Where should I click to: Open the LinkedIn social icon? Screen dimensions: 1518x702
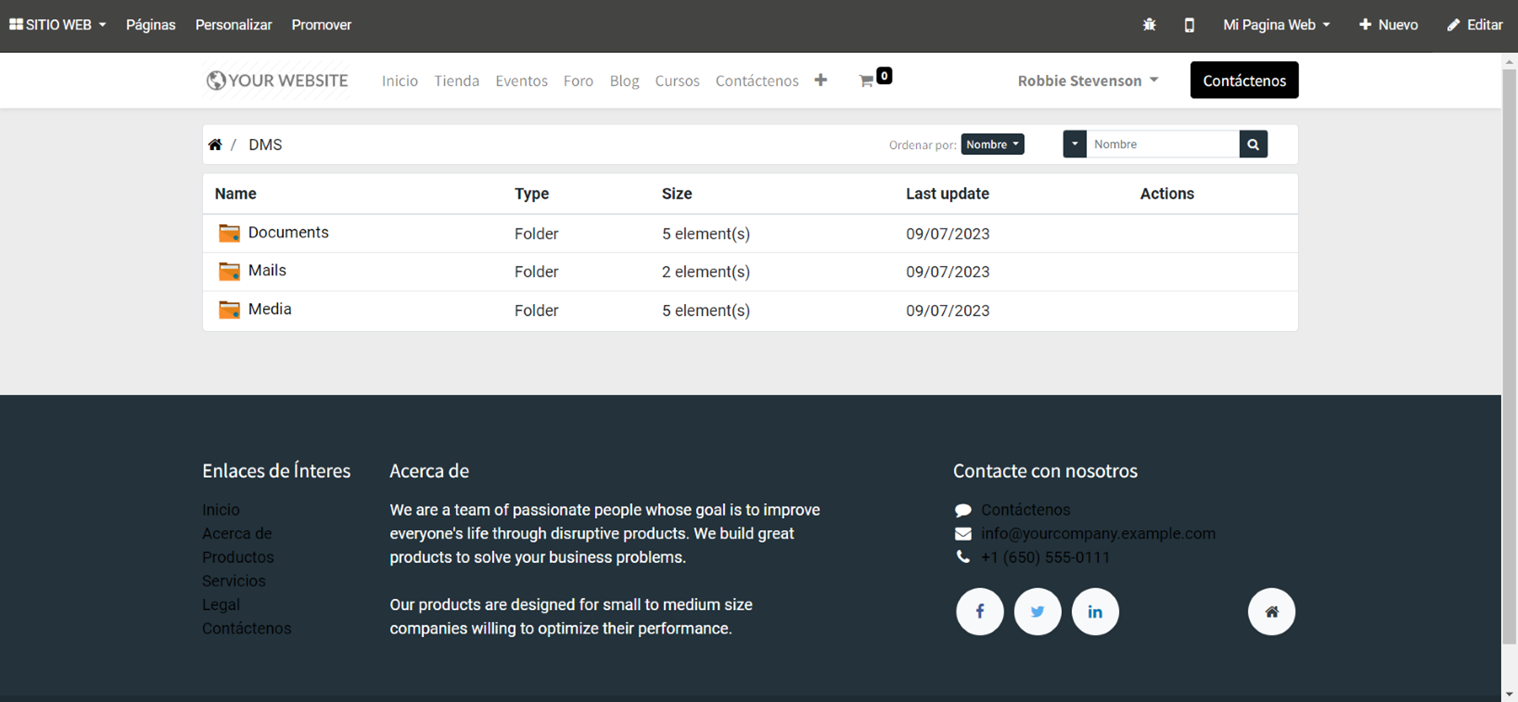1095,611
